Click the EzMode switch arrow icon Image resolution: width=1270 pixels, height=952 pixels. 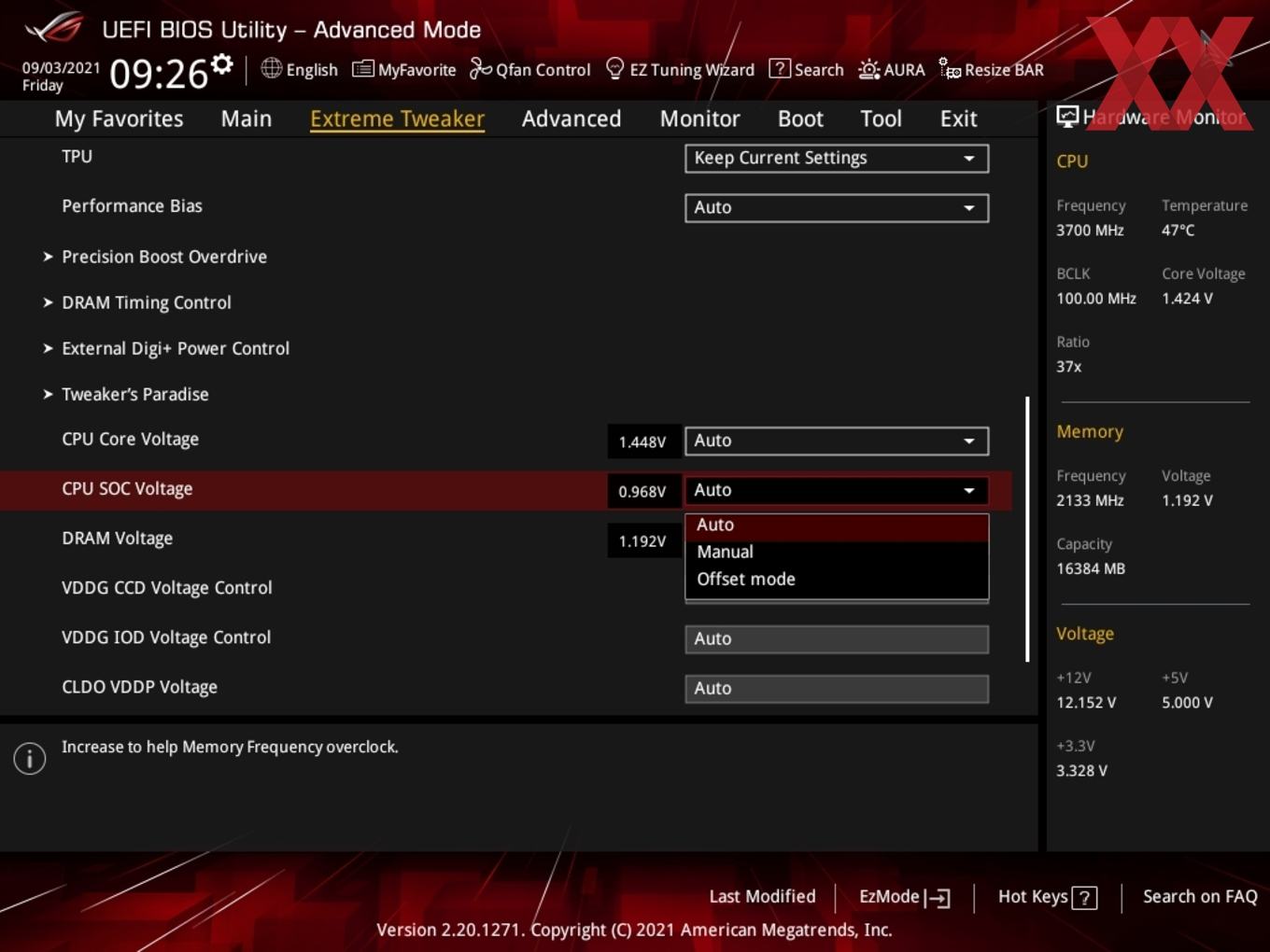coord(937,898)
